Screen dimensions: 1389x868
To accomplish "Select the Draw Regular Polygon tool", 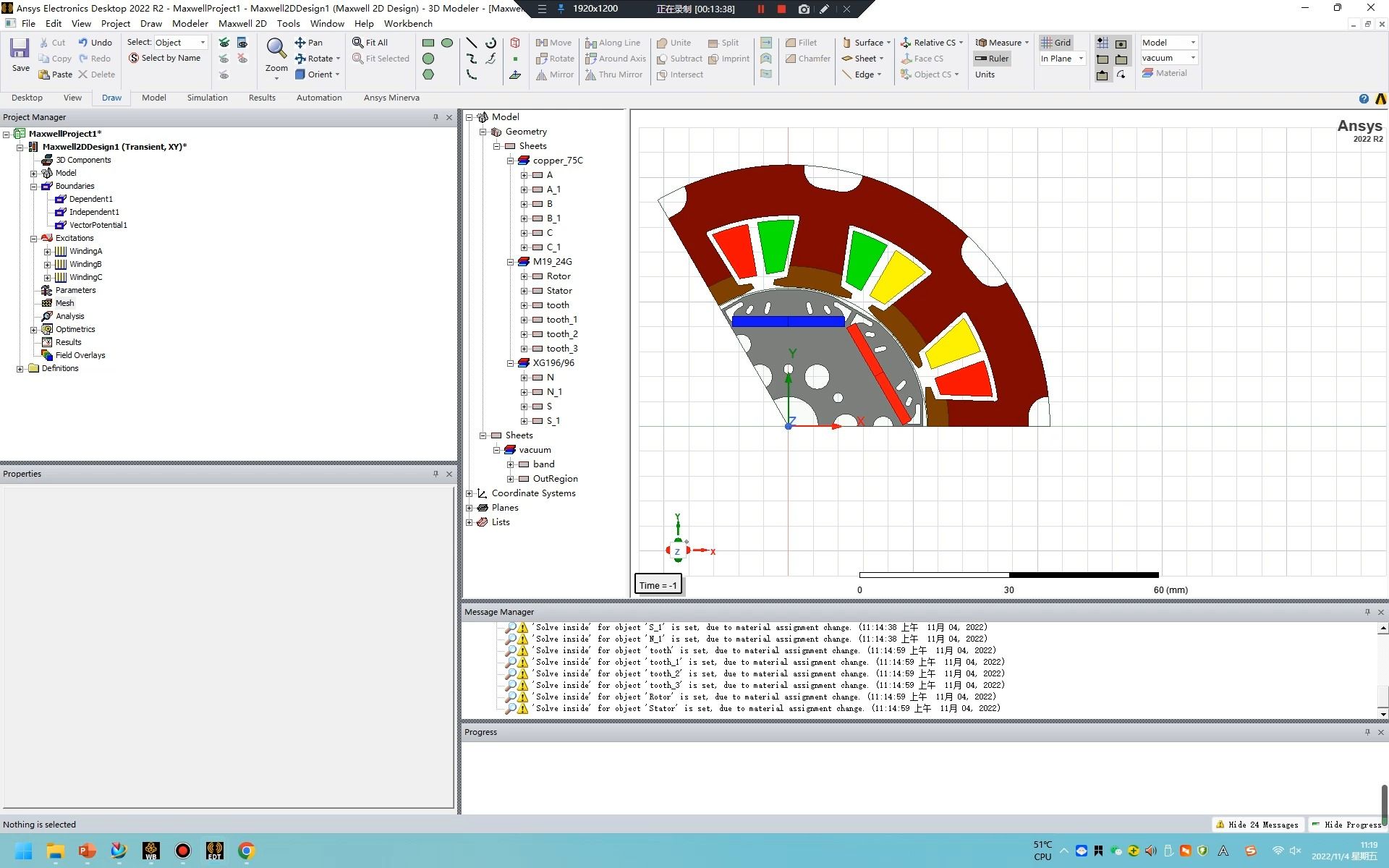I will (428, 75).
